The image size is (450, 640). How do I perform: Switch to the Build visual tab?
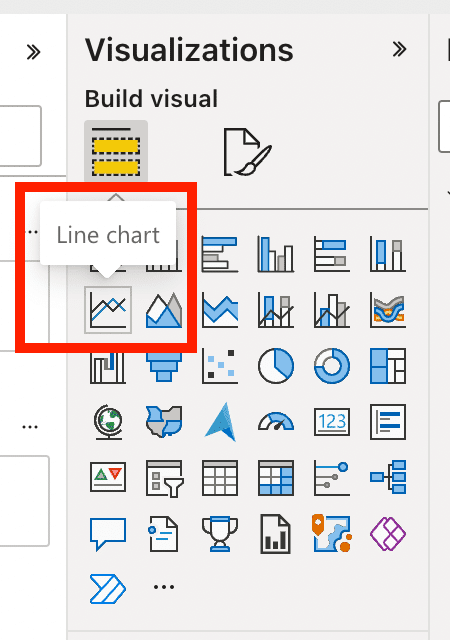(x=116, y=151)
